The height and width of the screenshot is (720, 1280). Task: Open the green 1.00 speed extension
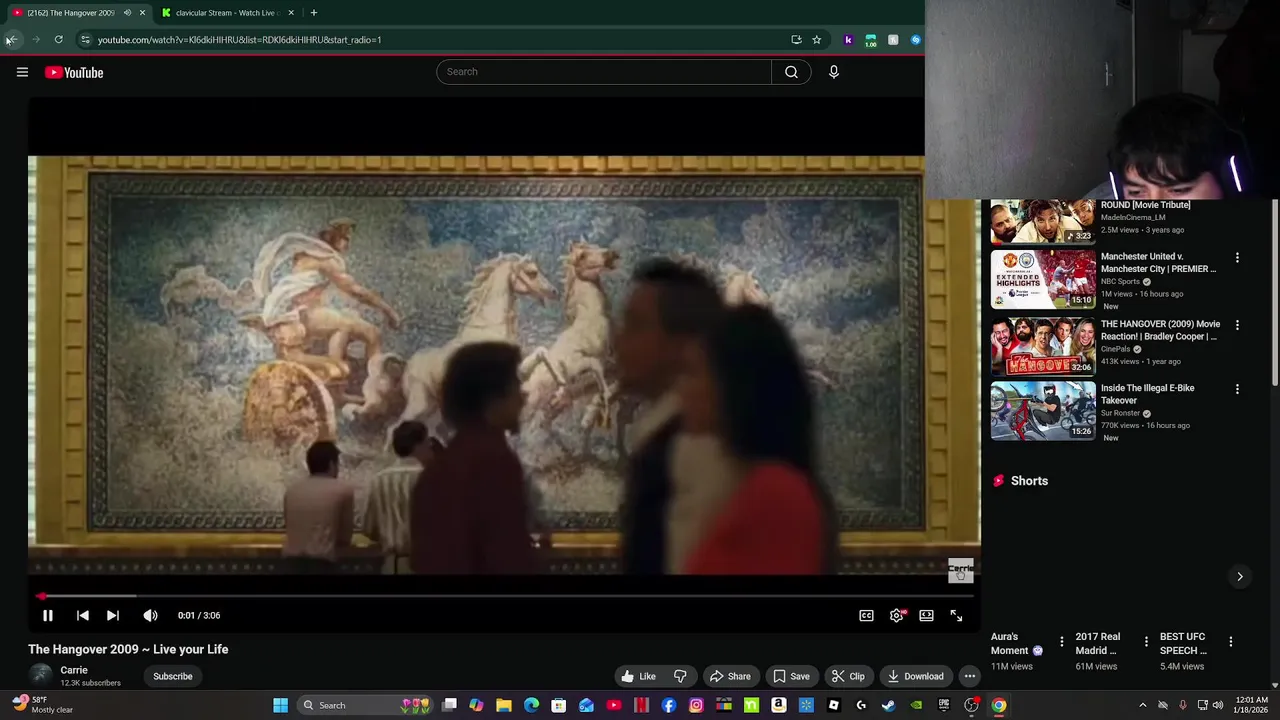pos(871,40)
